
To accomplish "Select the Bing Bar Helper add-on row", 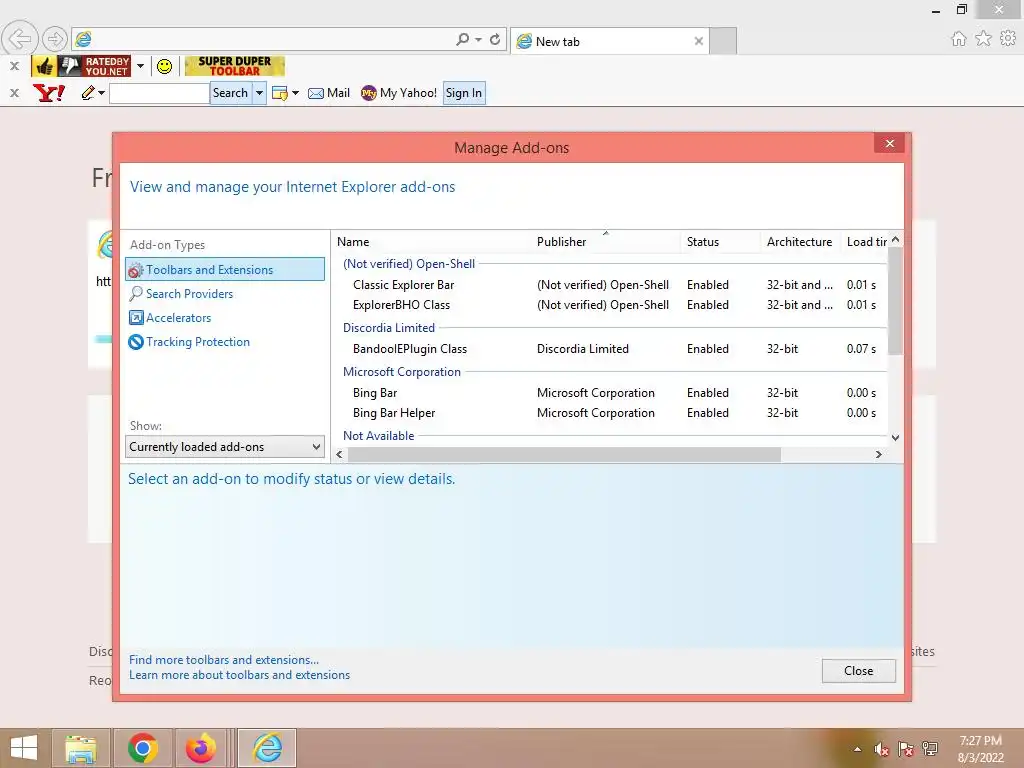I will point(610,413).
